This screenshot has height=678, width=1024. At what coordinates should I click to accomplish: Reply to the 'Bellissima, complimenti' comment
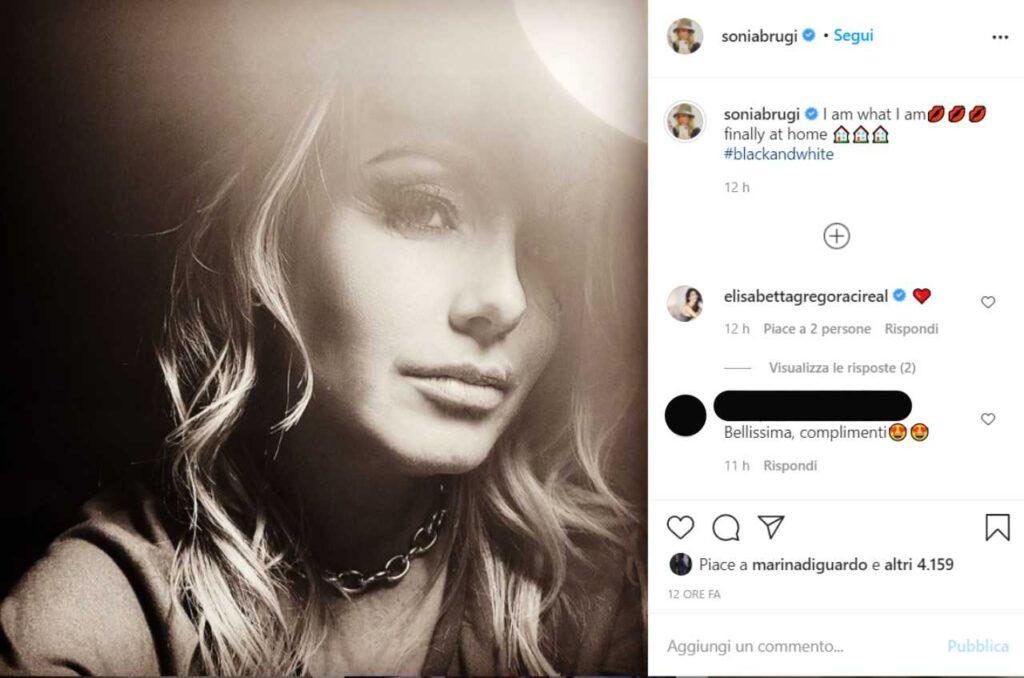(790, 466)
